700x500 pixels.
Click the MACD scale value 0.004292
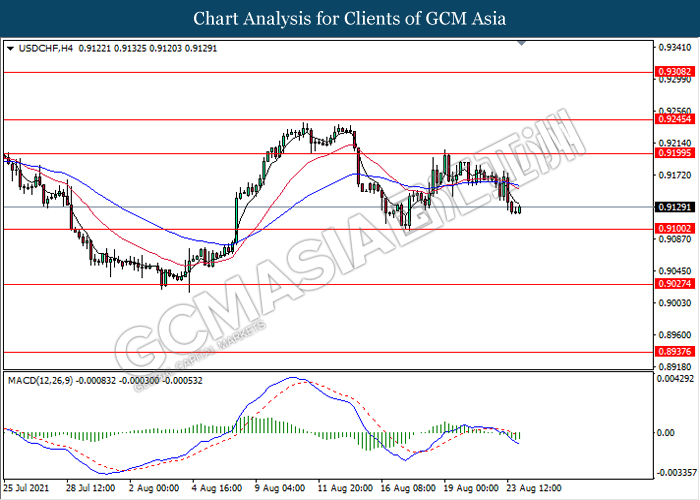676,379
